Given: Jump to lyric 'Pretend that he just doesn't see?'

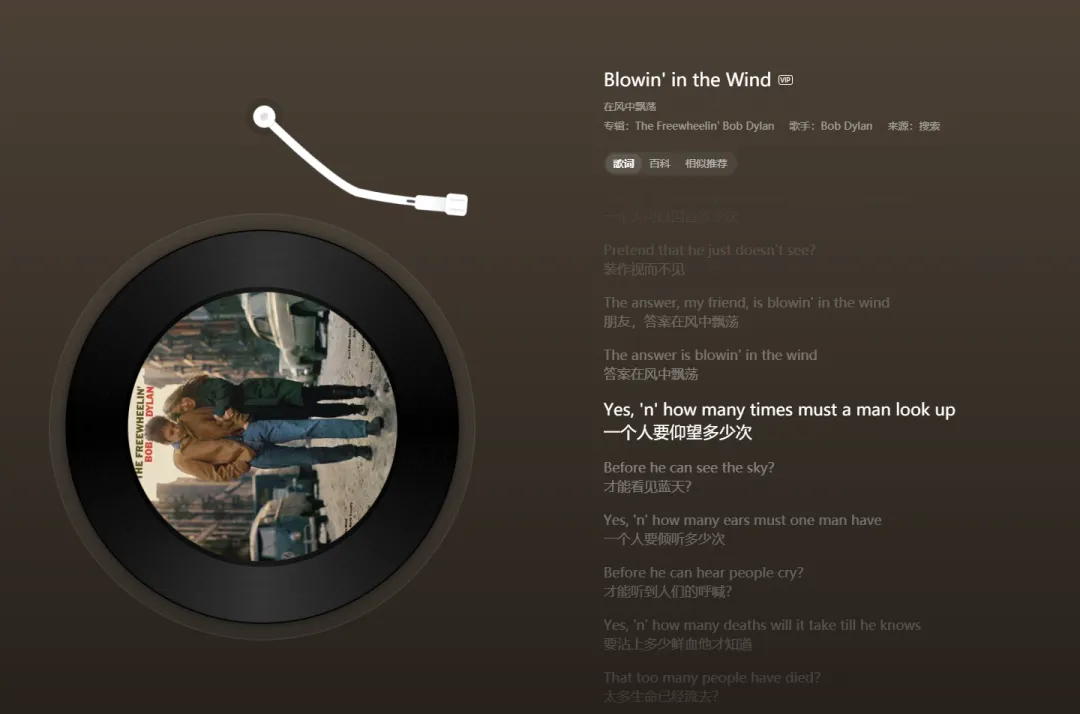Looking at the screenshot, I should 709,250.
